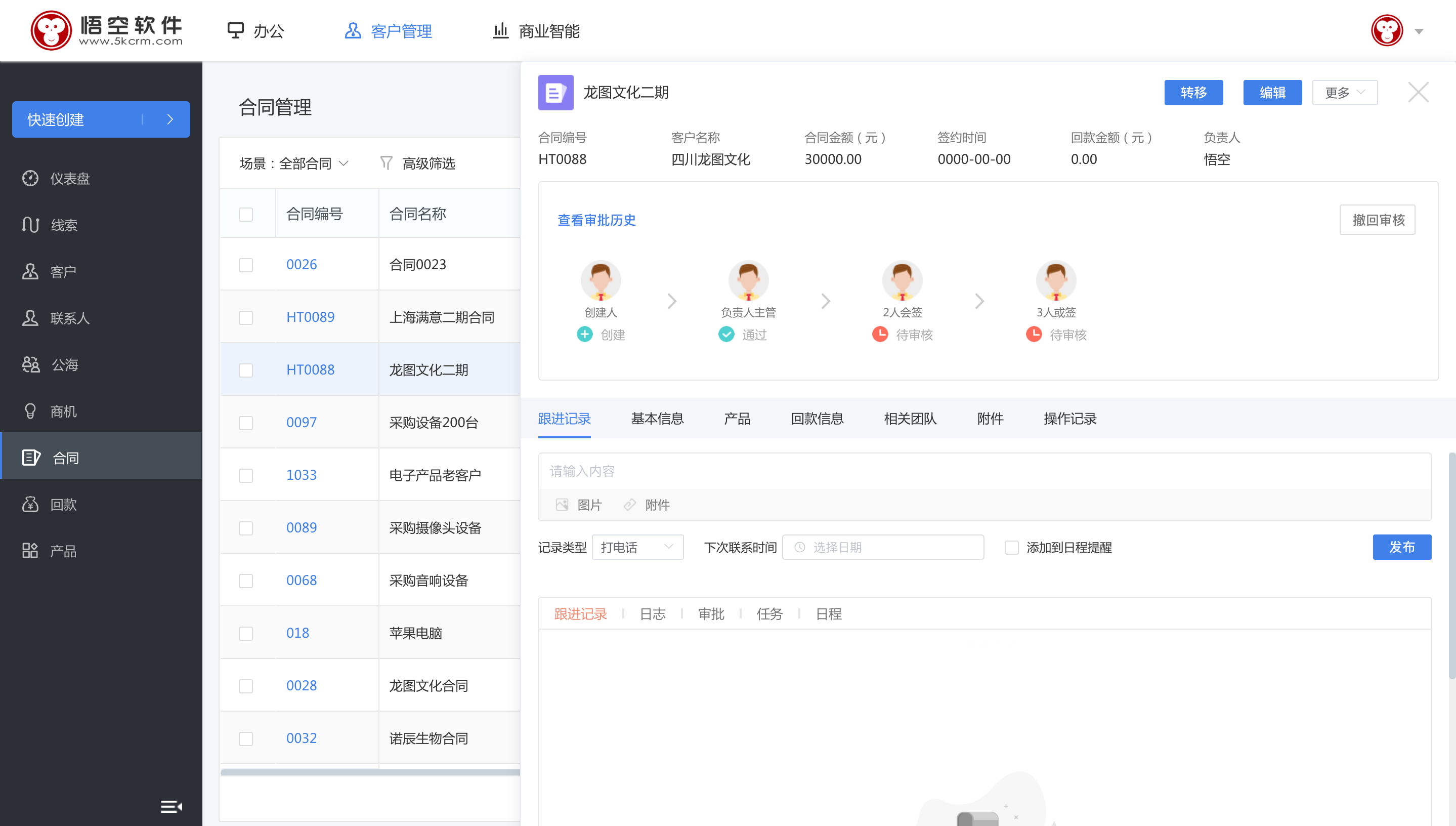
Task: Click the products (产品) grid icon
Action: pos(30,550)
